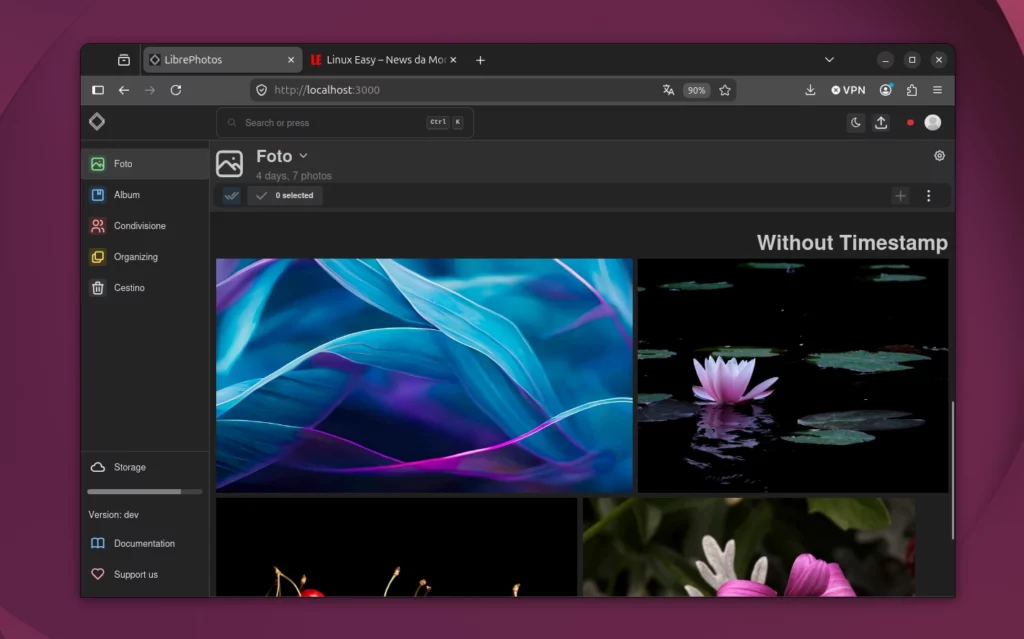Click the translate page icon
The image size is (1024, 639).
coord(668,90)
